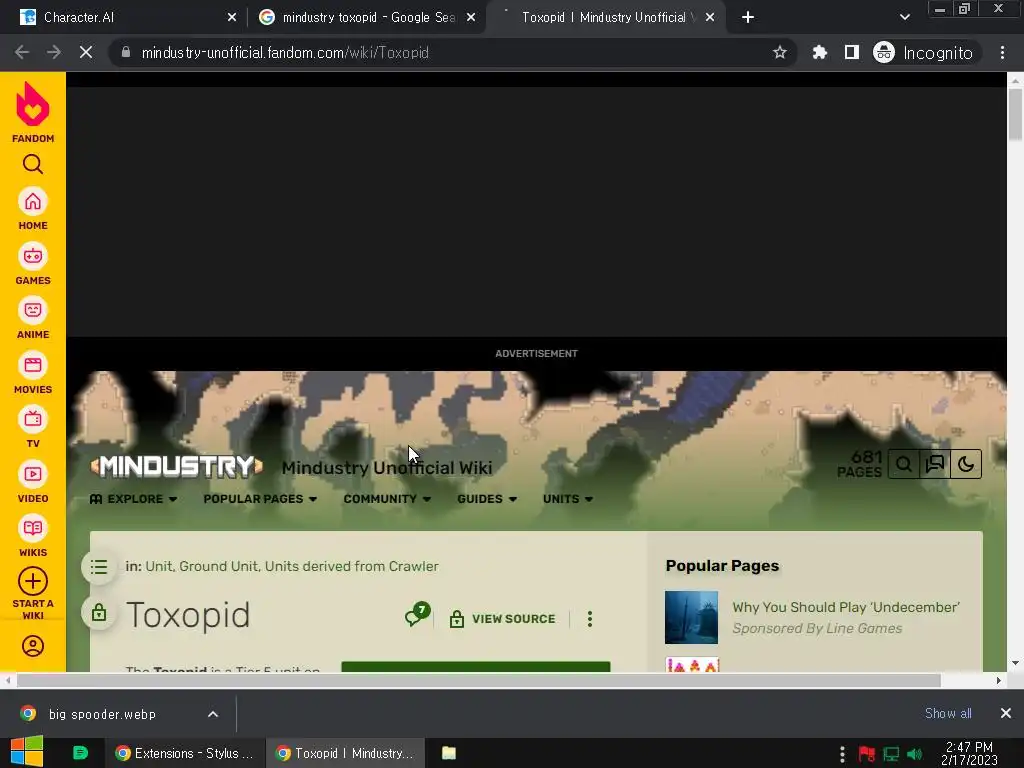The height and width of the screenshot is (768, 1024).
Task: Click the horizontal scrollbar thumb
Action: 478,680
